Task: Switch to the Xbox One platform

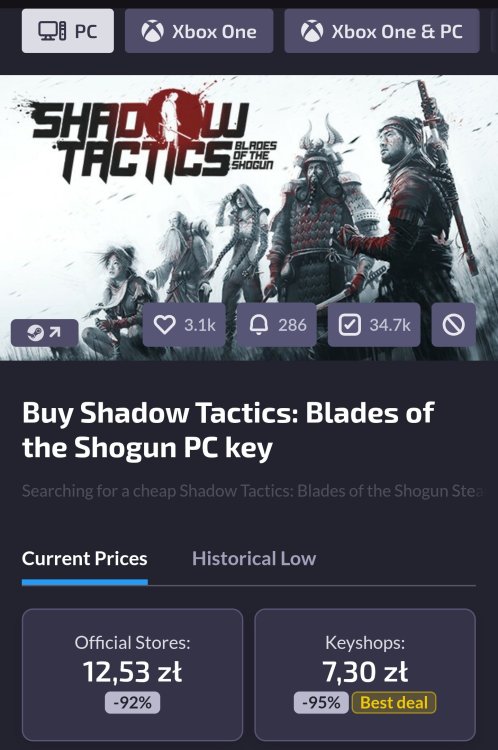Action: [199, 31]
